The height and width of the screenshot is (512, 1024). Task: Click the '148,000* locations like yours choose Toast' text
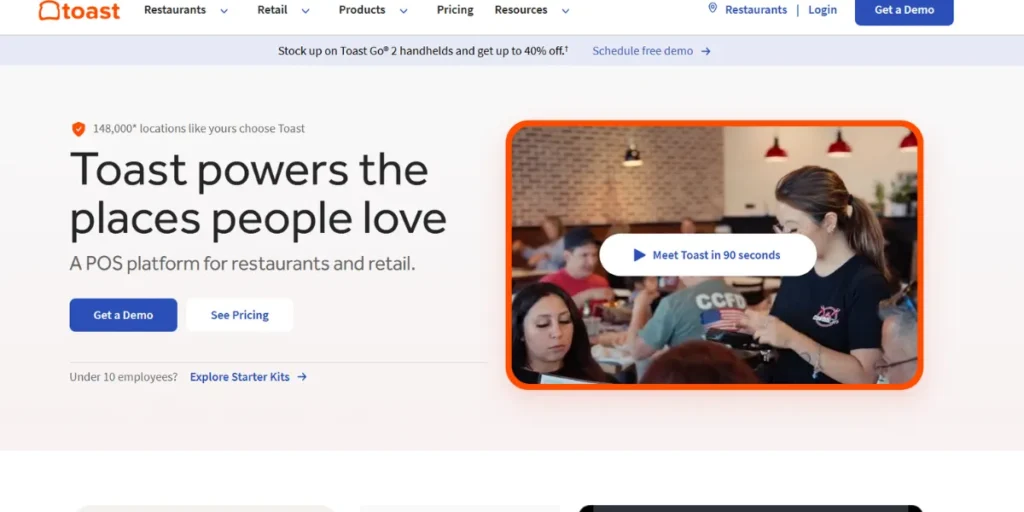click(x=199, y=129)
